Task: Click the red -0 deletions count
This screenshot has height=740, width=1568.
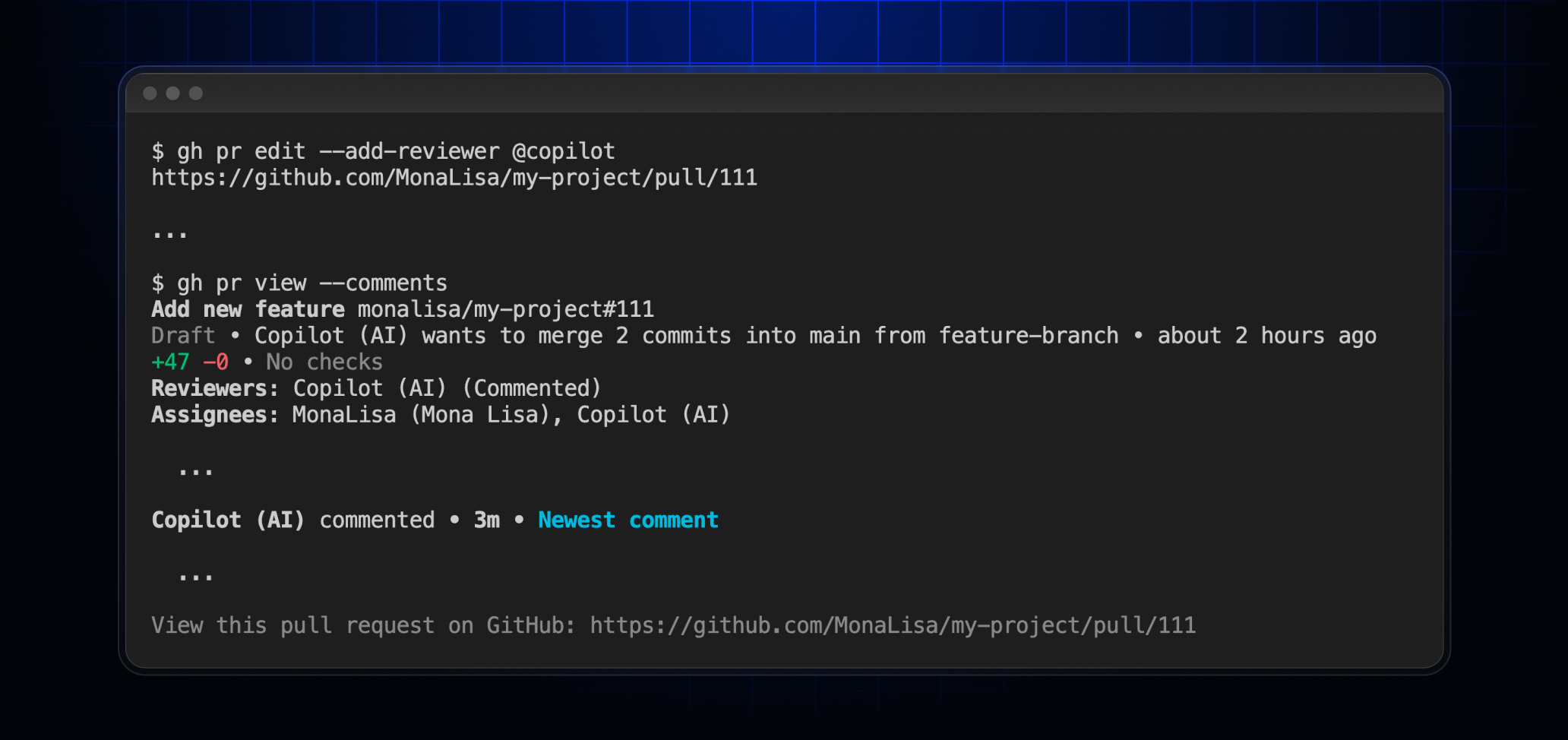Action: (216, 362)
